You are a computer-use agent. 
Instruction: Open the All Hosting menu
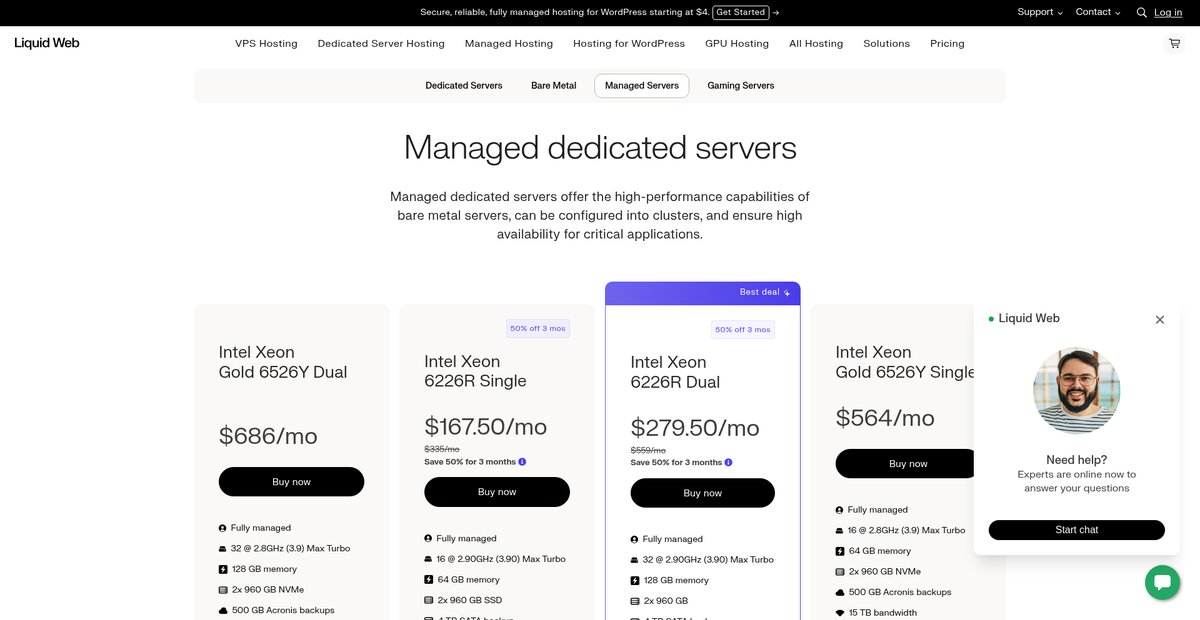(x=816, y=44)
